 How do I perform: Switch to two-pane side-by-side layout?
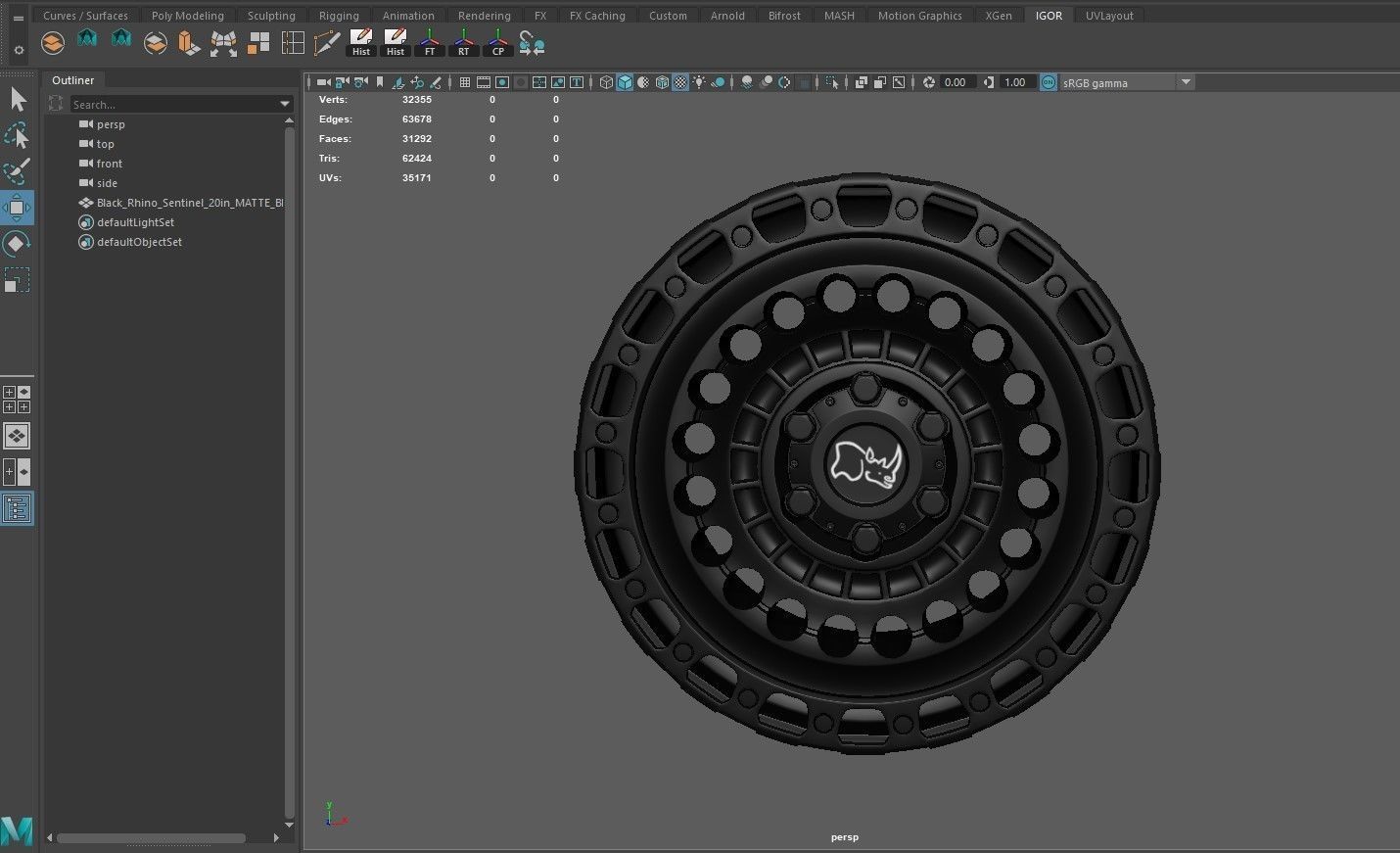tap(17, 472)
